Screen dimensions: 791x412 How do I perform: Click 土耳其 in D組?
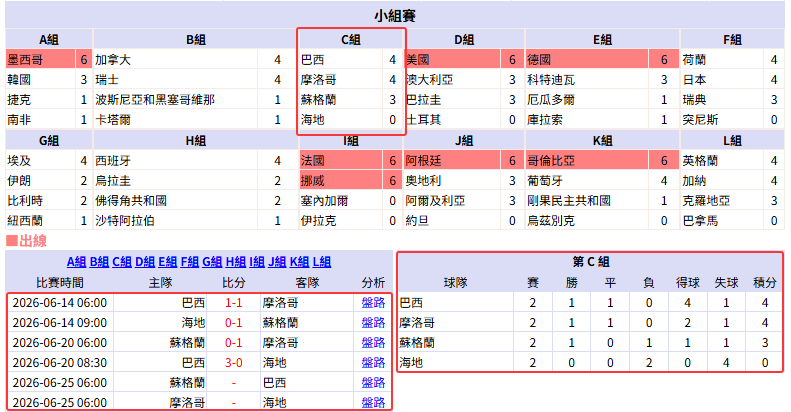tap(424, 120)
